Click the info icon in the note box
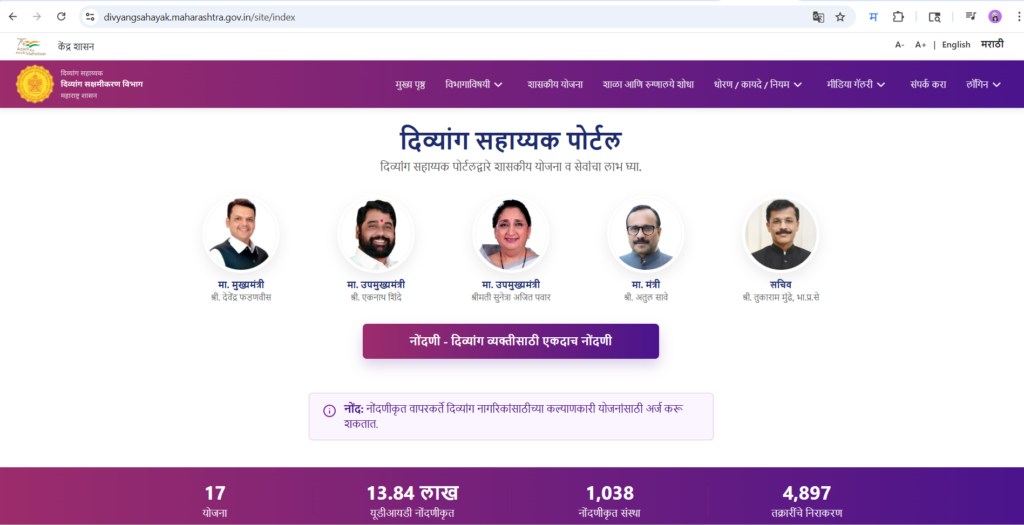 coord(330,411)
